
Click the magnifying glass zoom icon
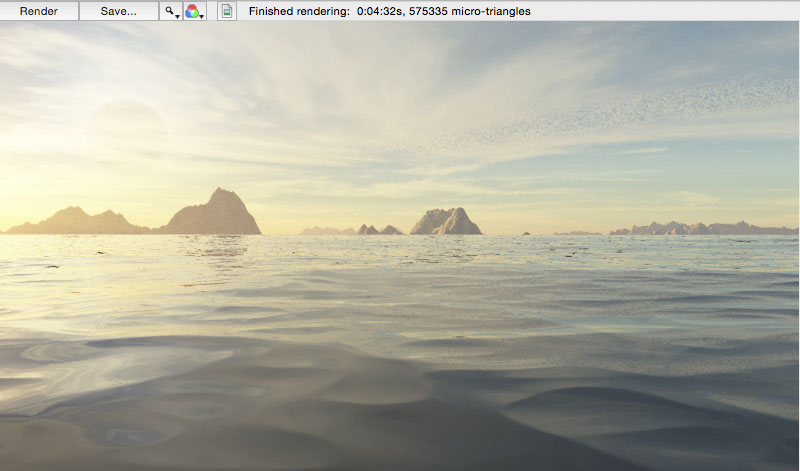pos(170,11)
